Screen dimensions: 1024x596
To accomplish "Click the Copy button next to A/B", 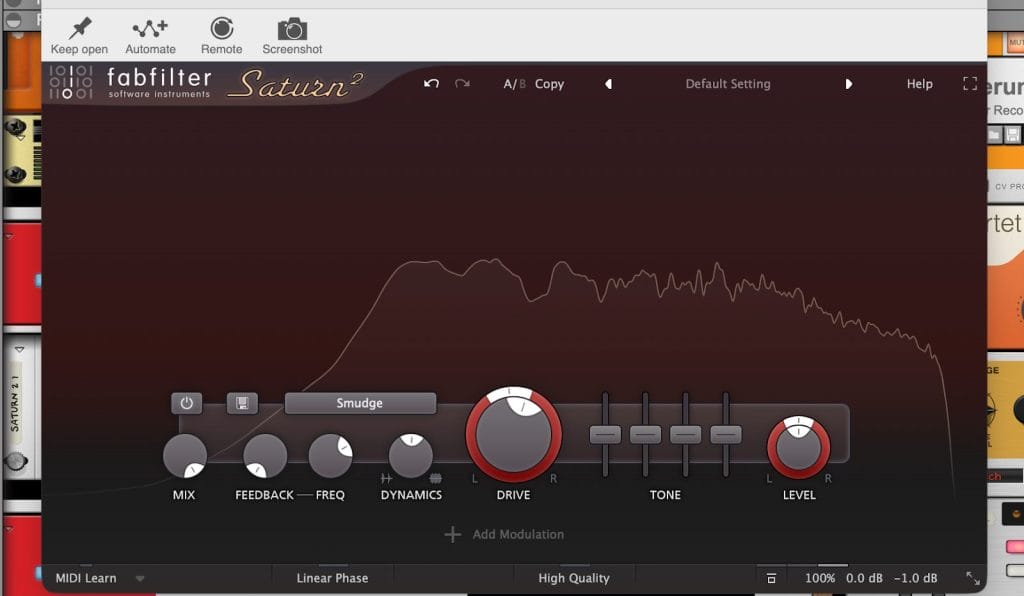I will 549,84.
